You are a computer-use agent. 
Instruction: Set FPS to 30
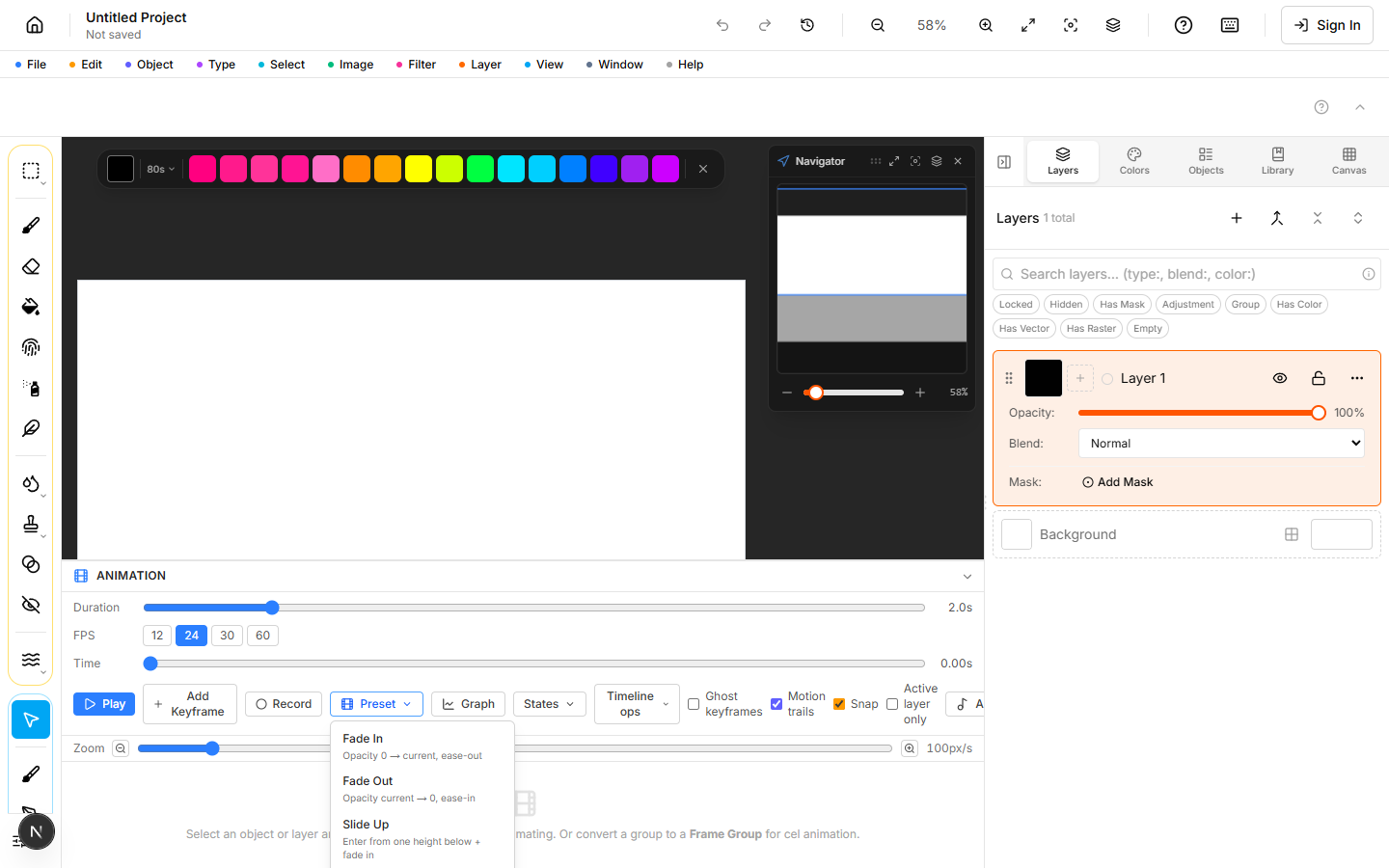point(228,636)
